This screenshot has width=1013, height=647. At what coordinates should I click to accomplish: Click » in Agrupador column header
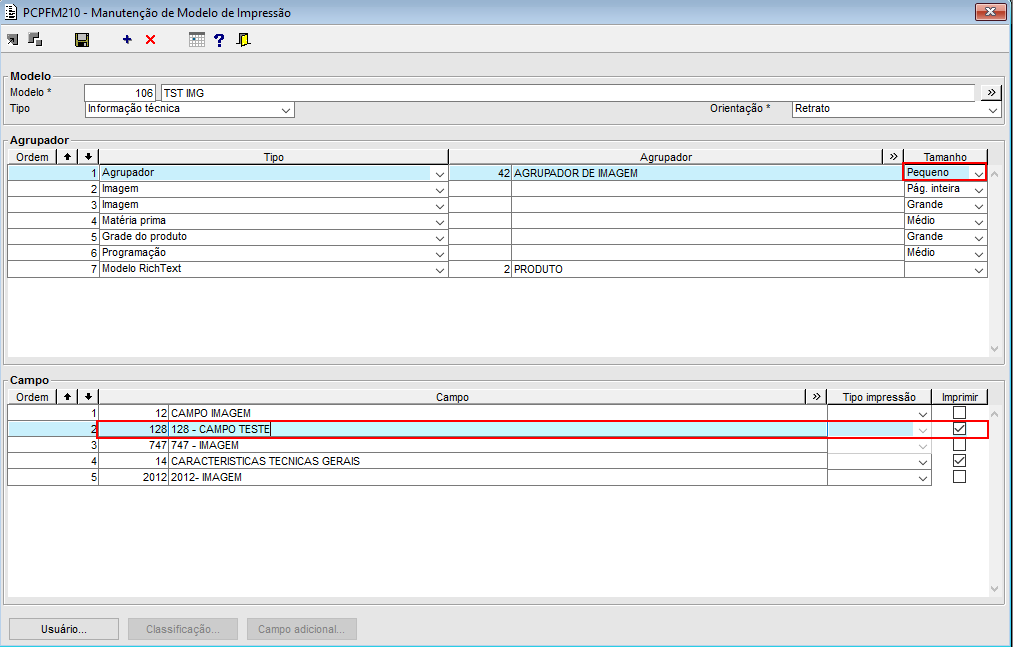(893, 156)
